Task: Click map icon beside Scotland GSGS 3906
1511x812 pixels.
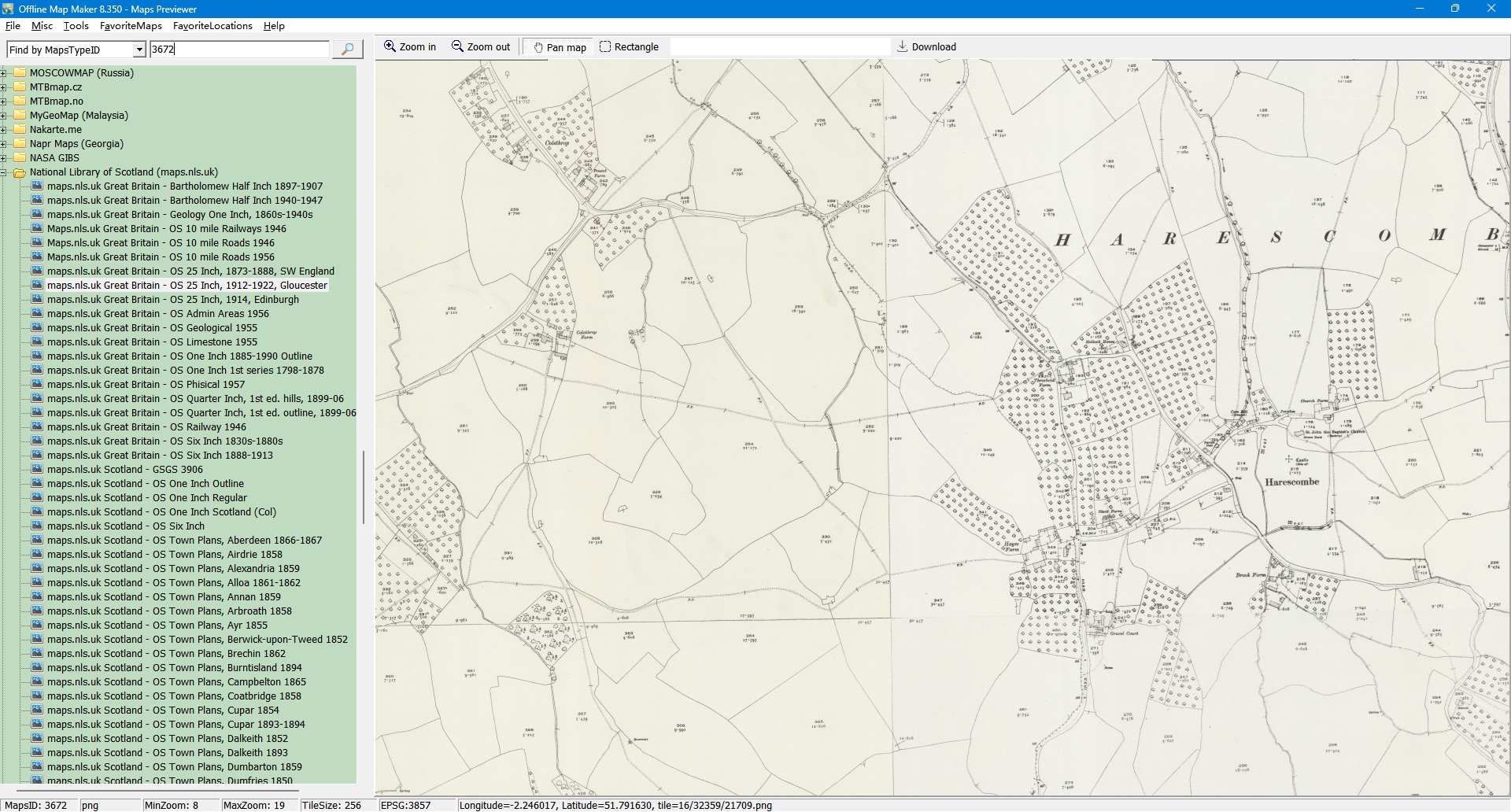Action: coord(37,470)
